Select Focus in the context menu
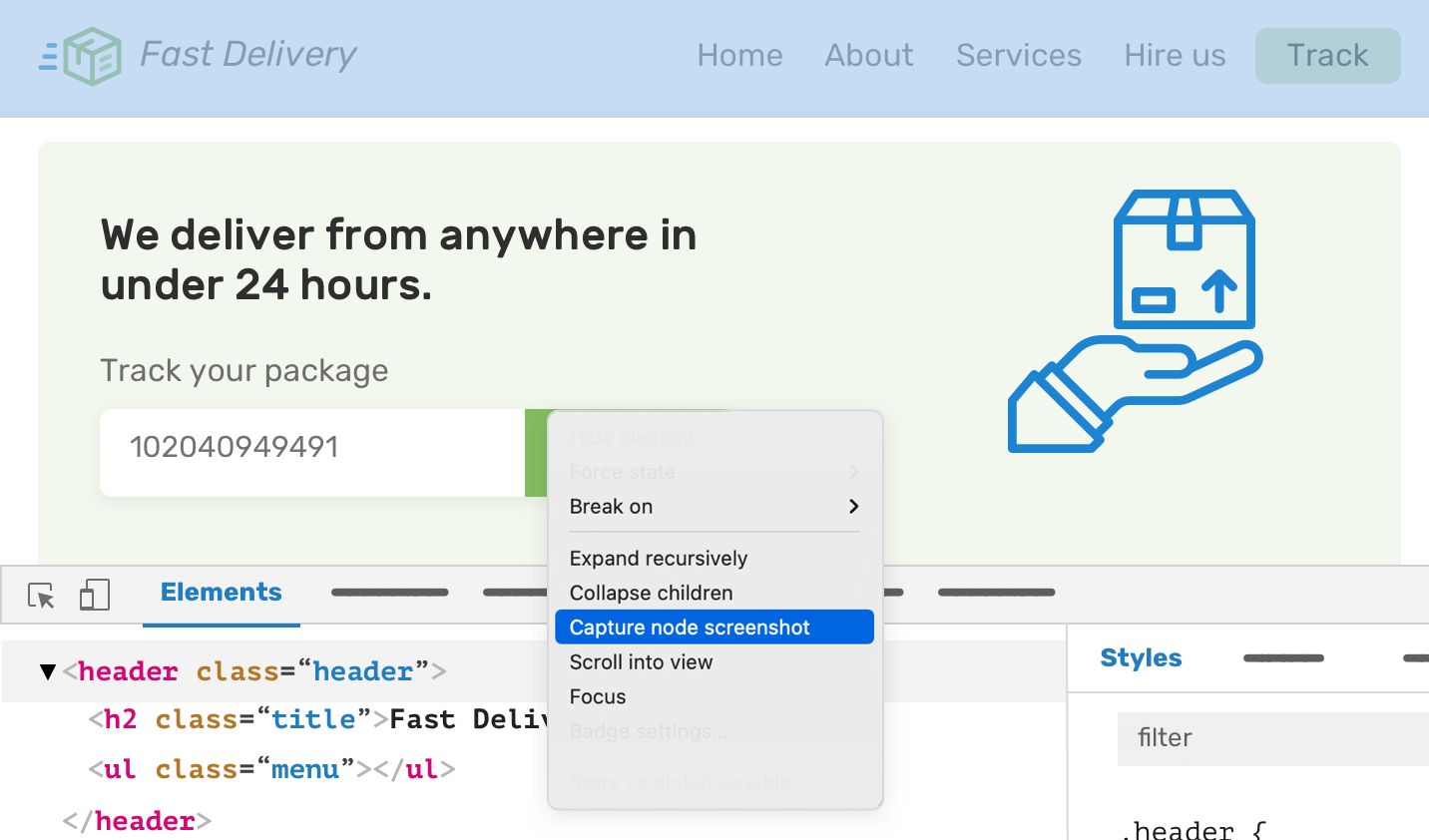The width and height of the screenshot is (1429, 840). pyautogui.click(x=598, y=697)
